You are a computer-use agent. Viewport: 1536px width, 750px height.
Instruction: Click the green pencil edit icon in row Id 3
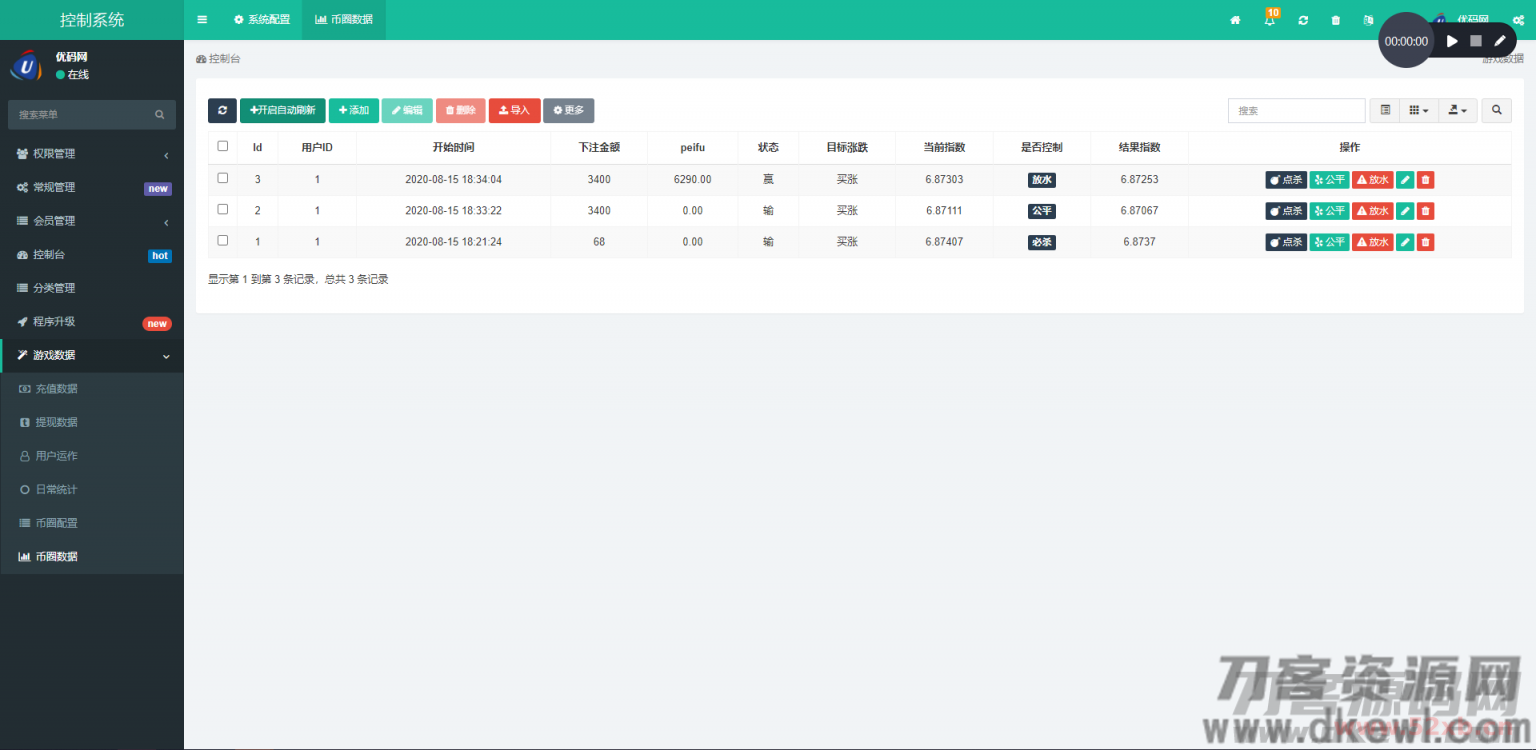(x=1405, y=180)
